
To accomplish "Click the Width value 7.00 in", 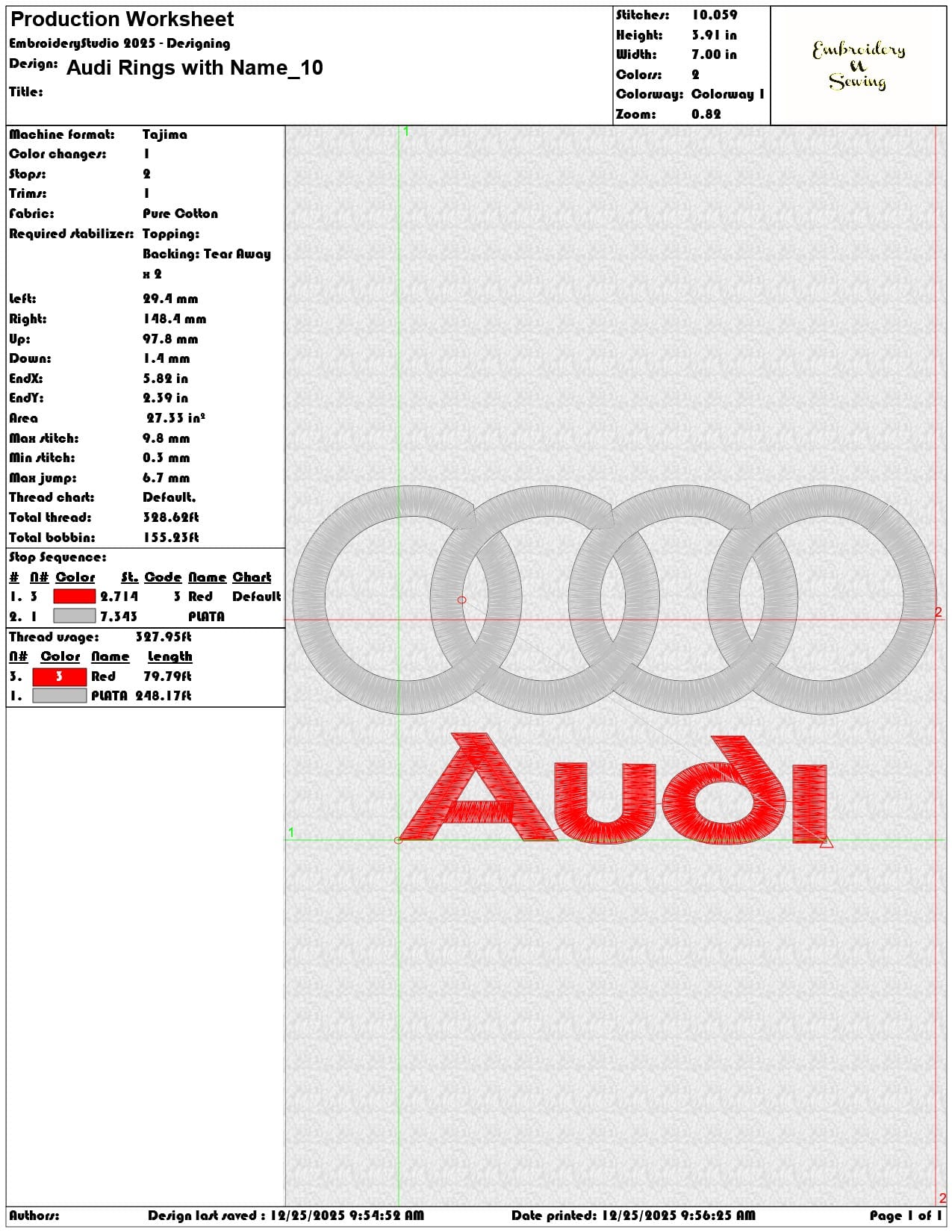I will (x=714, y=55).
